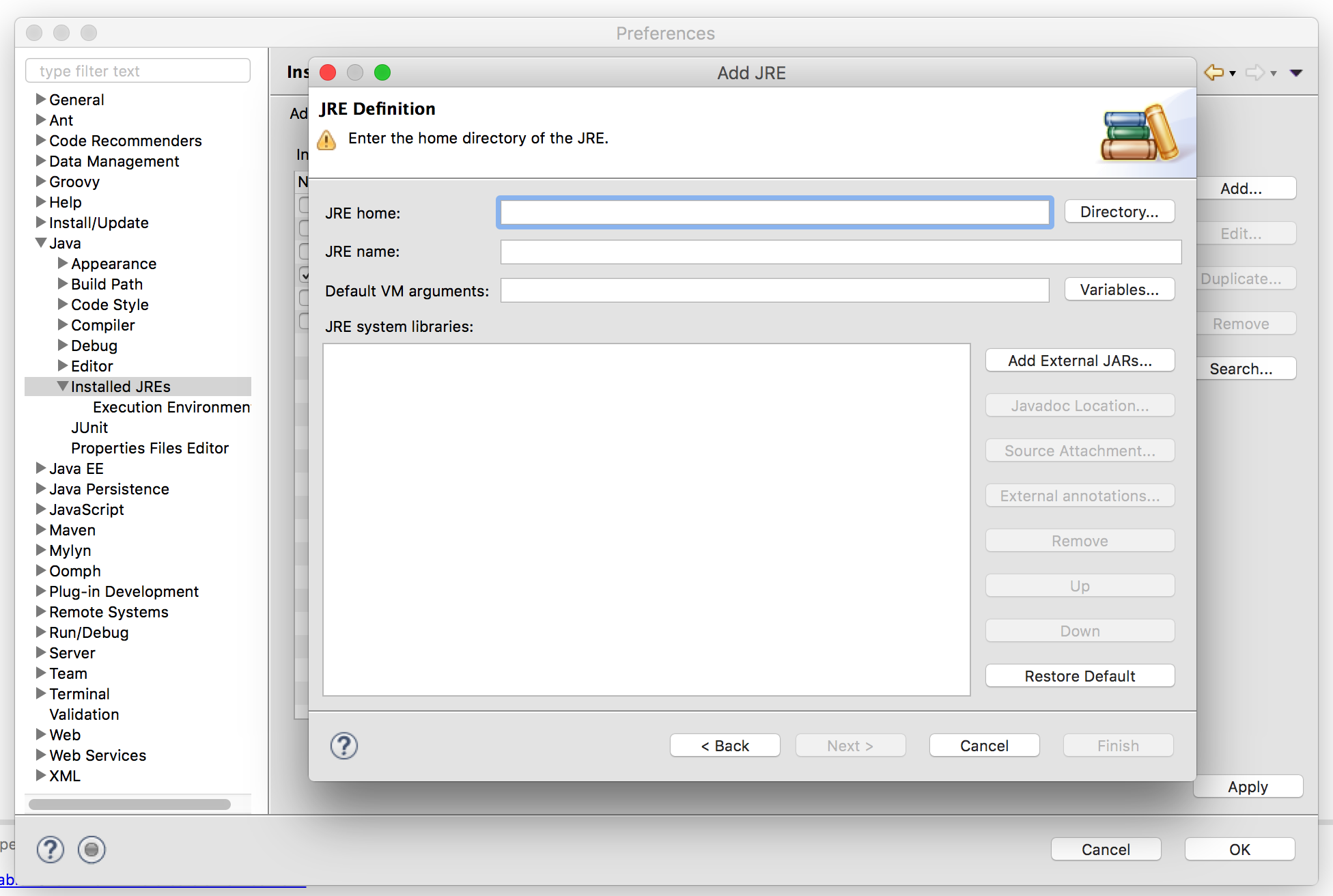Click the Directory... button
1333x896 pixels.
(1119, 212)
